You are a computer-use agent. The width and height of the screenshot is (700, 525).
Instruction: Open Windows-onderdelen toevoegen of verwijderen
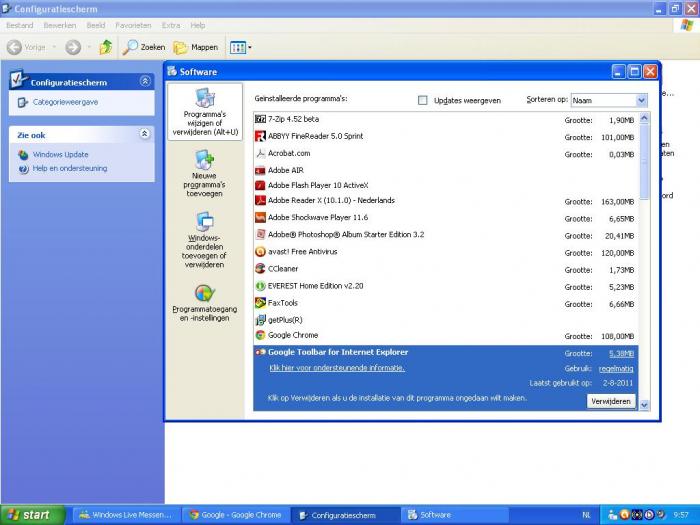pos(204,240)
